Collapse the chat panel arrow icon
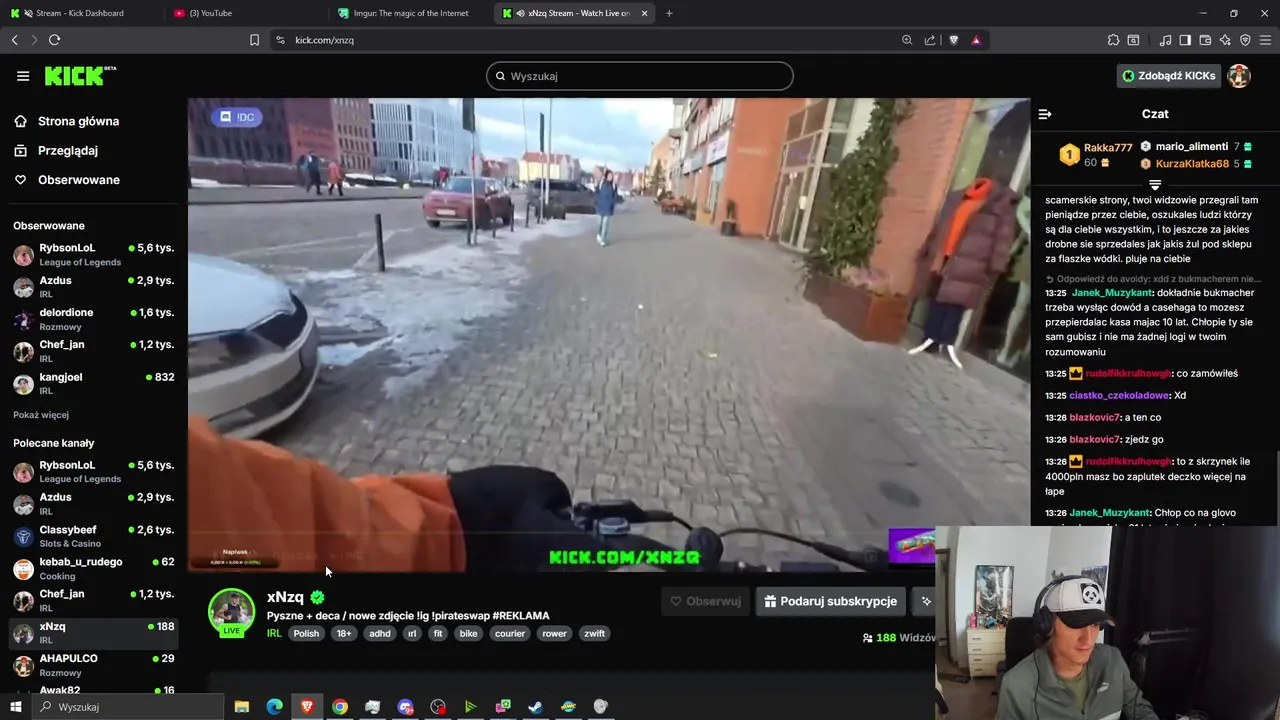Screen dimensions: 1280x720 (x=1045, y=114)
